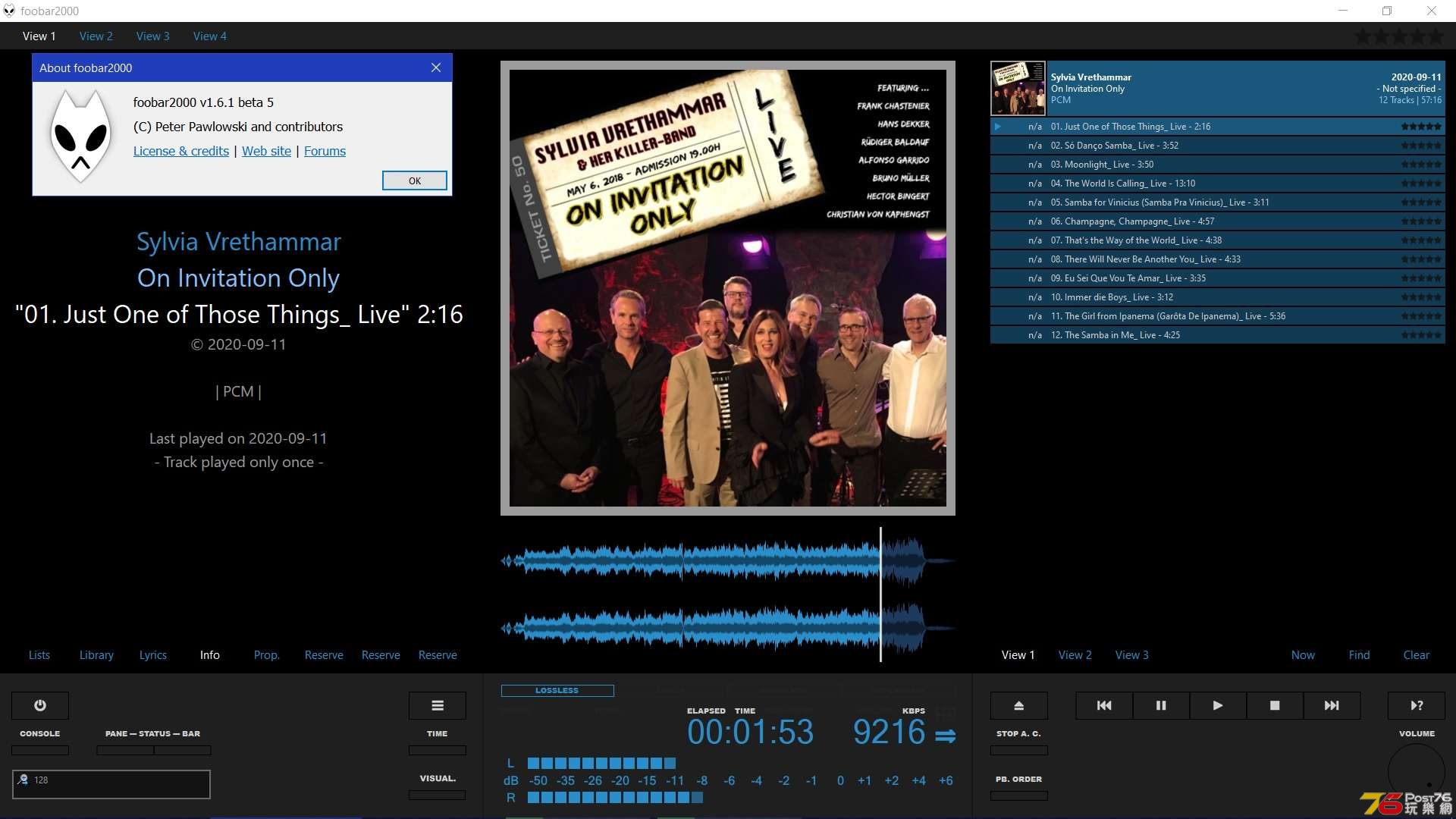Open the Lists panel tab
This screenshot has width=1456, height=819.
pos(39,655)
